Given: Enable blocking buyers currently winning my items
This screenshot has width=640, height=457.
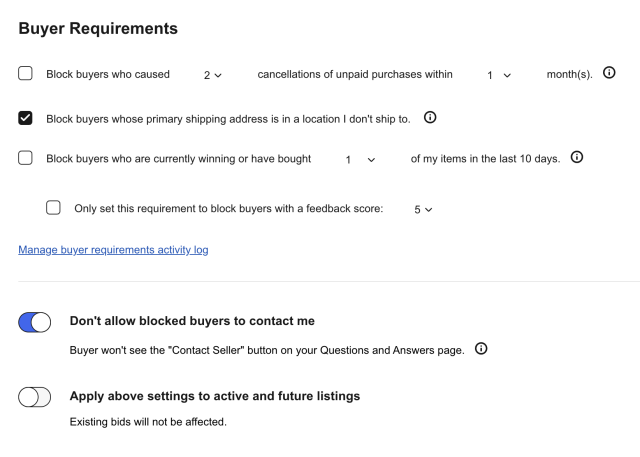Looking at the screenshot, I should pyautogui.click(x=26, y=158).
